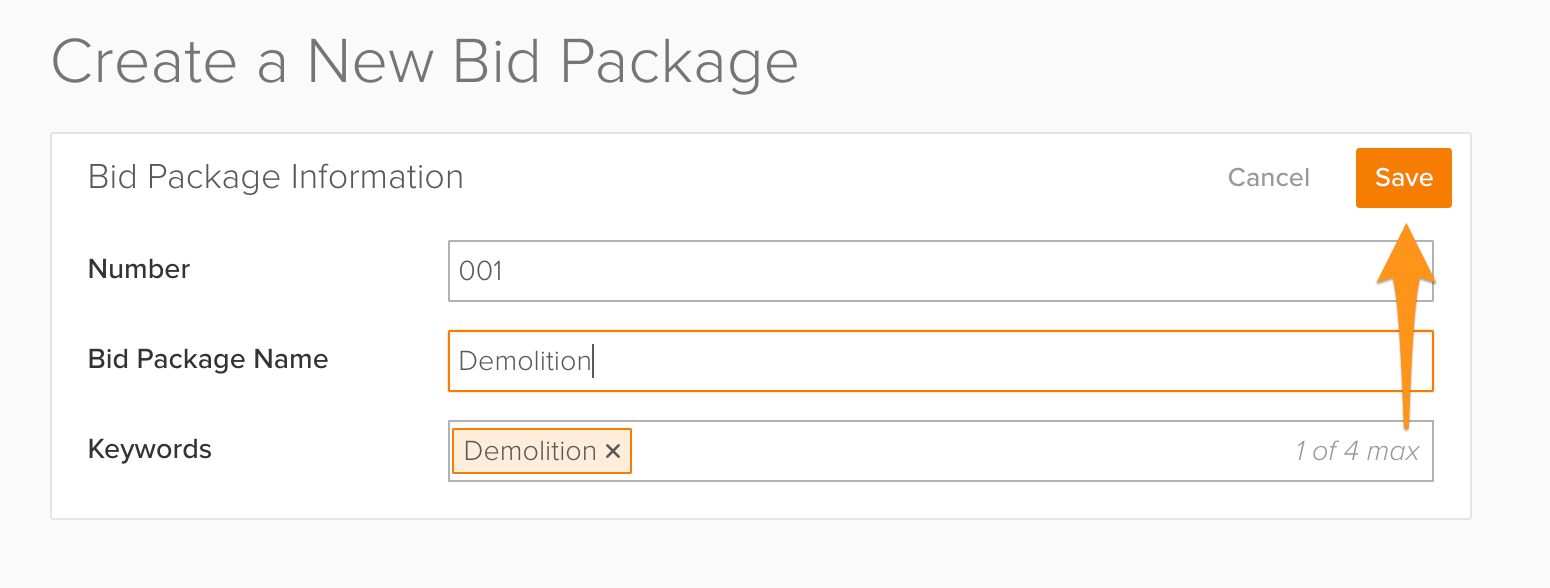Screen dimensions: 1550x588
Task: Select the Cancel option next to Save
Action: click(1268, 177)
